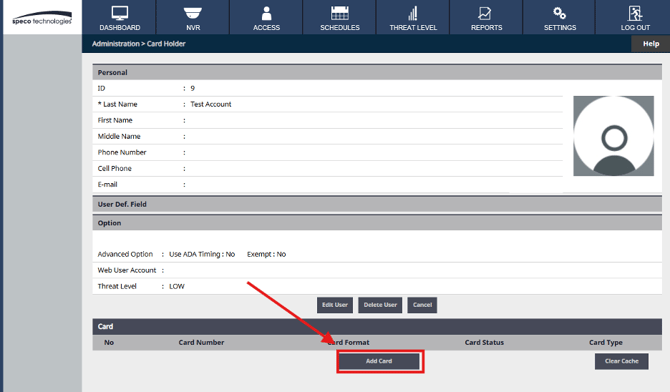Open the Help button
The image size is (670, 392).
[651, 44]
